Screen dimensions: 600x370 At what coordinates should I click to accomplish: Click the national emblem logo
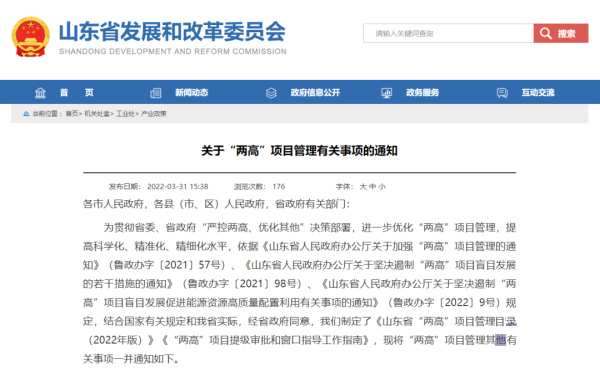pyautogui.click(x=31, y=37)
